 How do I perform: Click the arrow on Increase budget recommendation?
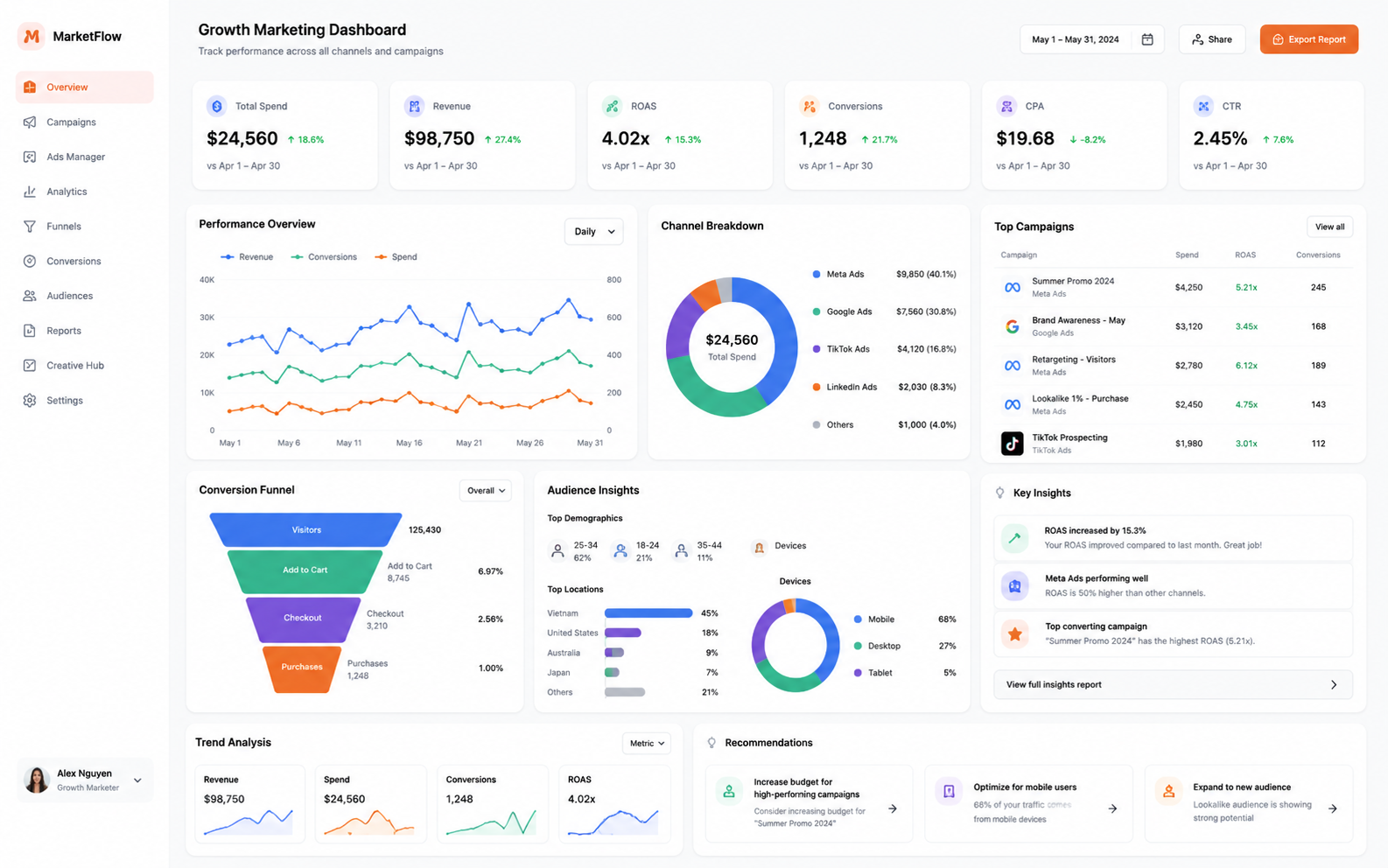coord(893,809)
